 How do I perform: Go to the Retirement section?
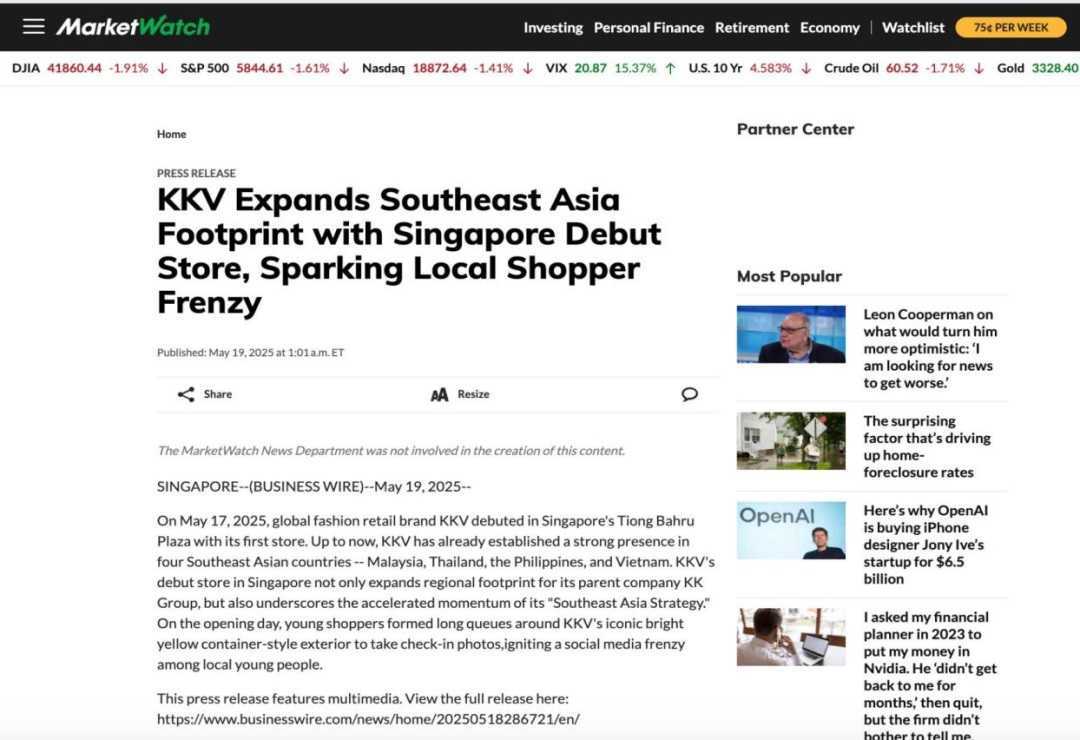pyautogui.click(x=752, y=28)
